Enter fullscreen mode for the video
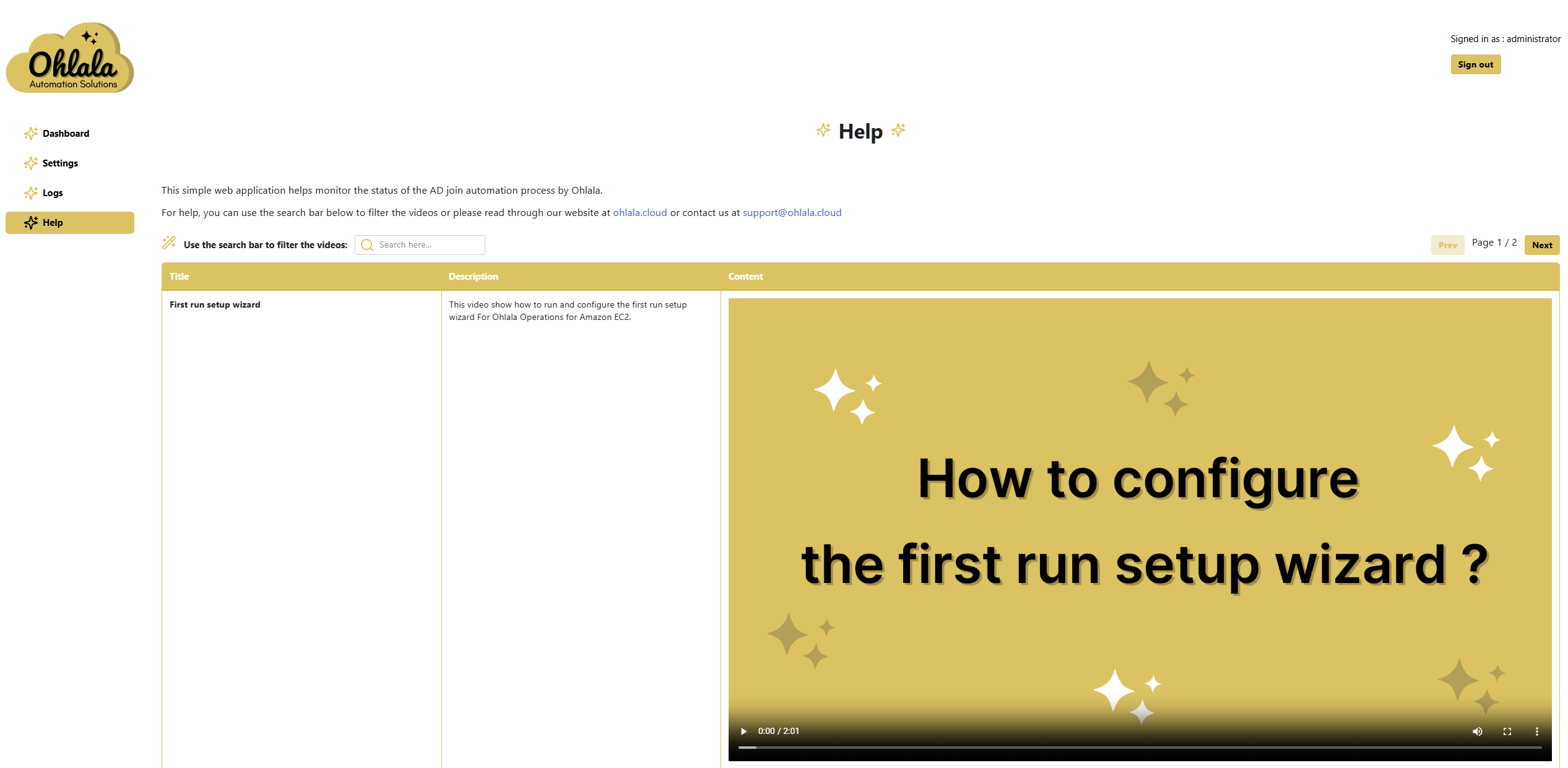 (x=1507, y=731)
